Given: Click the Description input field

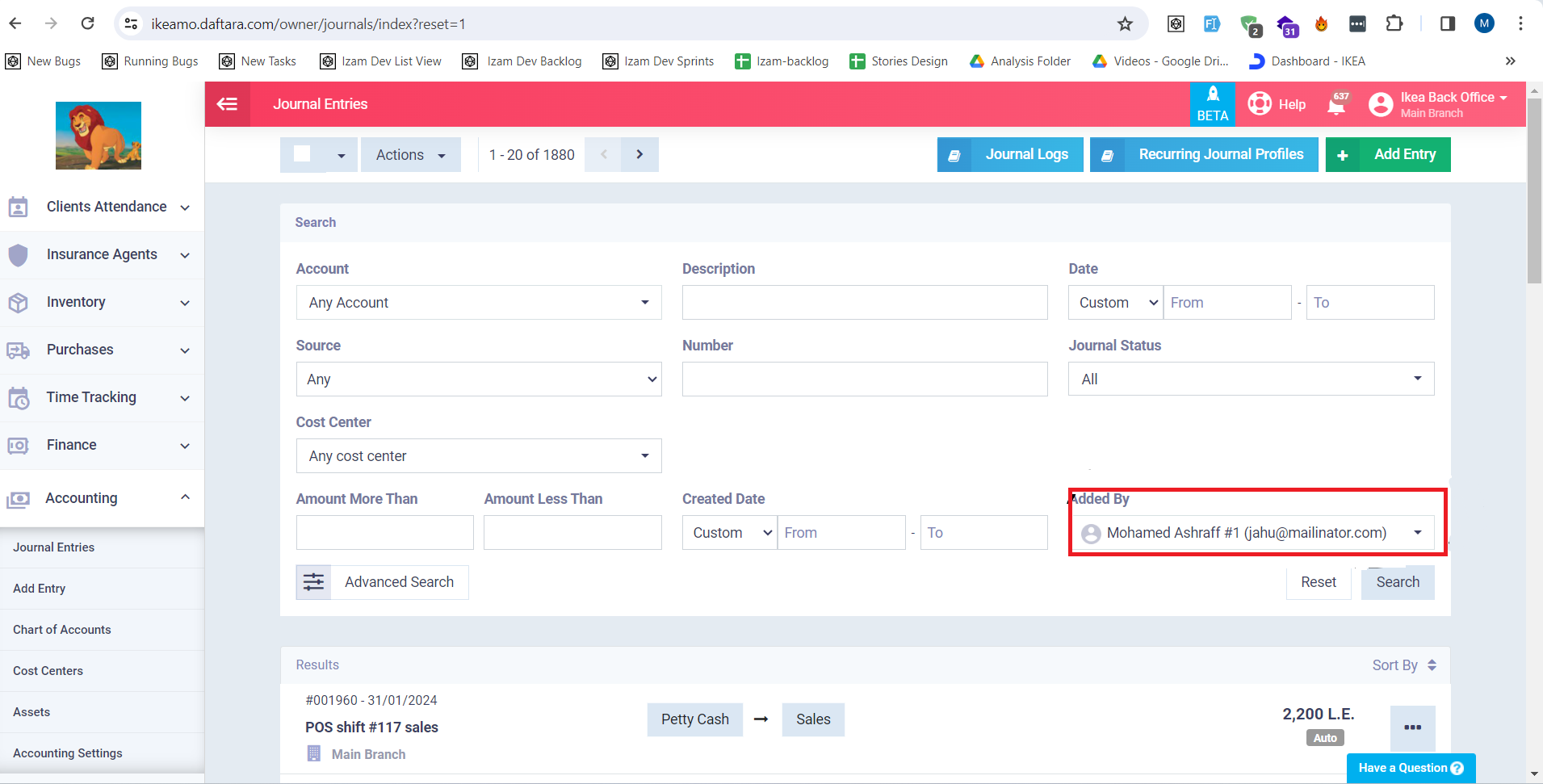Looking at the screenshot, I should (x=864, y=303).
